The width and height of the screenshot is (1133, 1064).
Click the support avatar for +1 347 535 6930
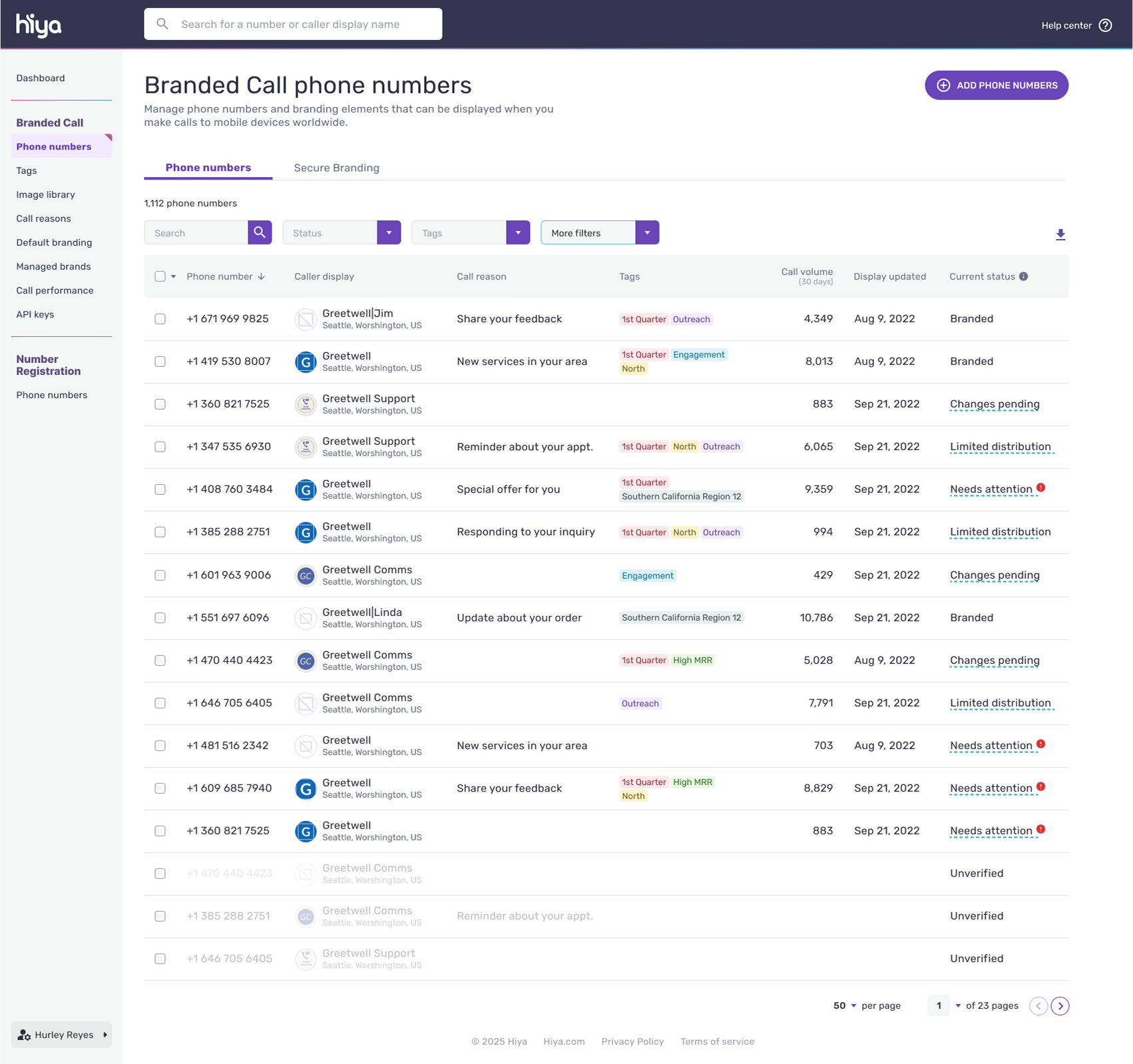306,447
